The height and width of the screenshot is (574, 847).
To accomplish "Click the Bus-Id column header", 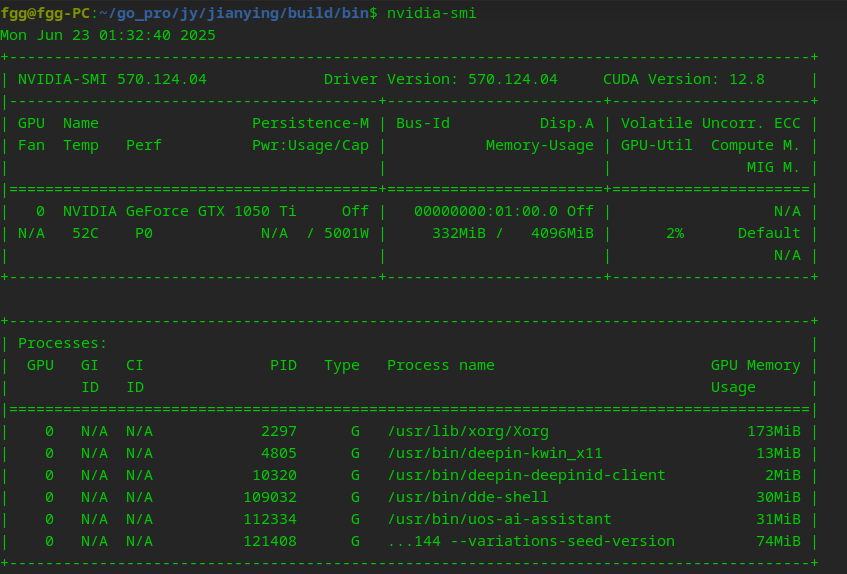I will tap(423, 123).
